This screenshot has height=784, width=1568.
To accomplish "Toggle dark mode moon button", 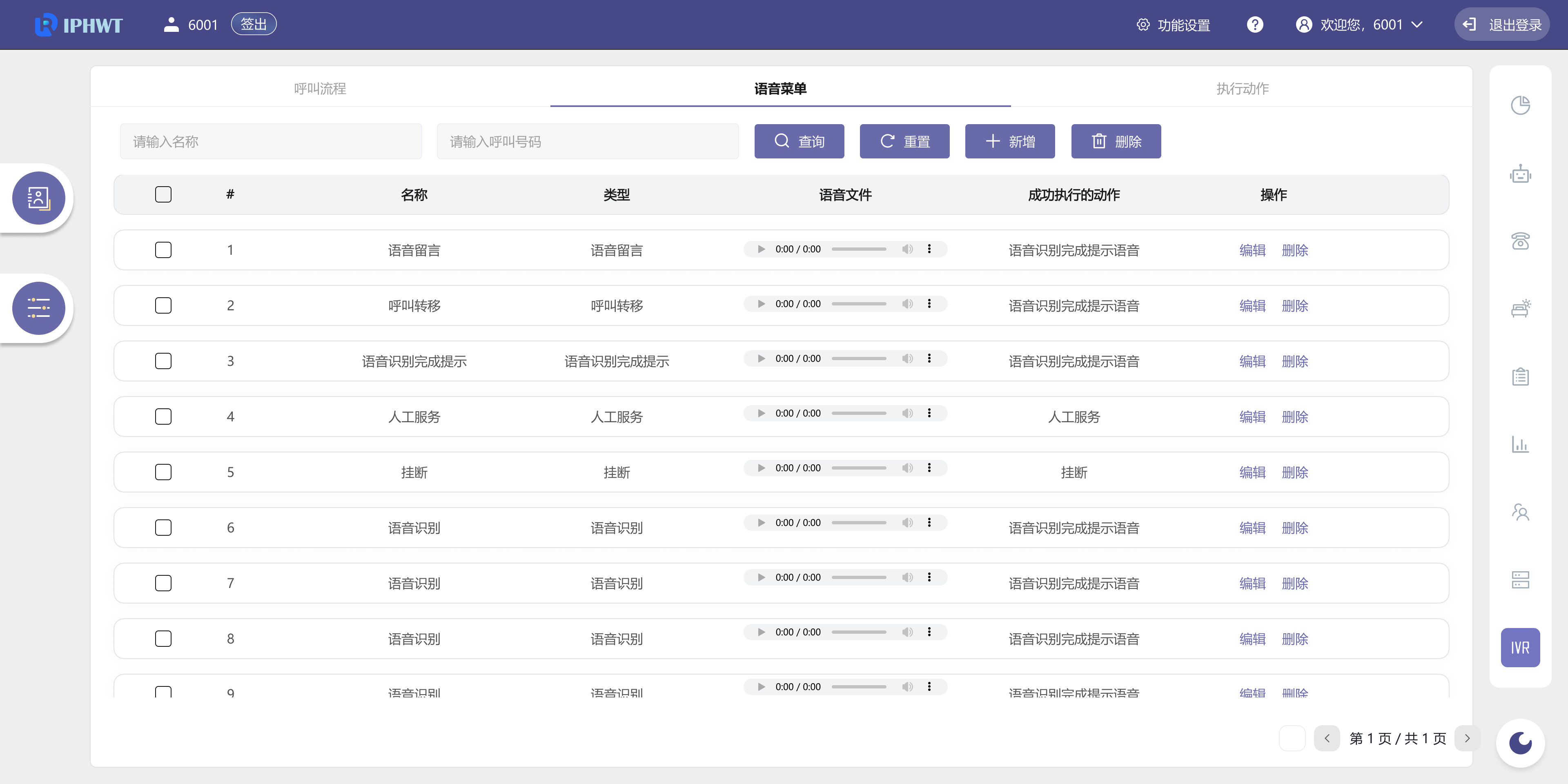I will tap(1520, 743).
